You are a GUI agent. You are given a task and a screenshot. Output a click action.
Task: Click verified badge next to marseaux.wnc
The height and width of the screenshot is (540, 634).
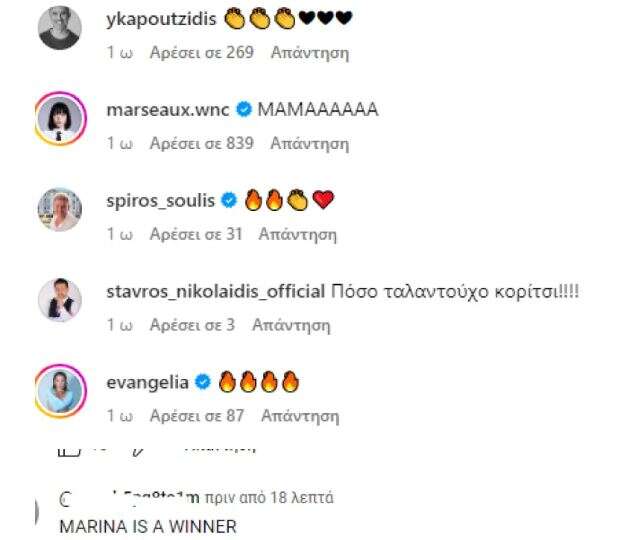[x=244, y=110]
